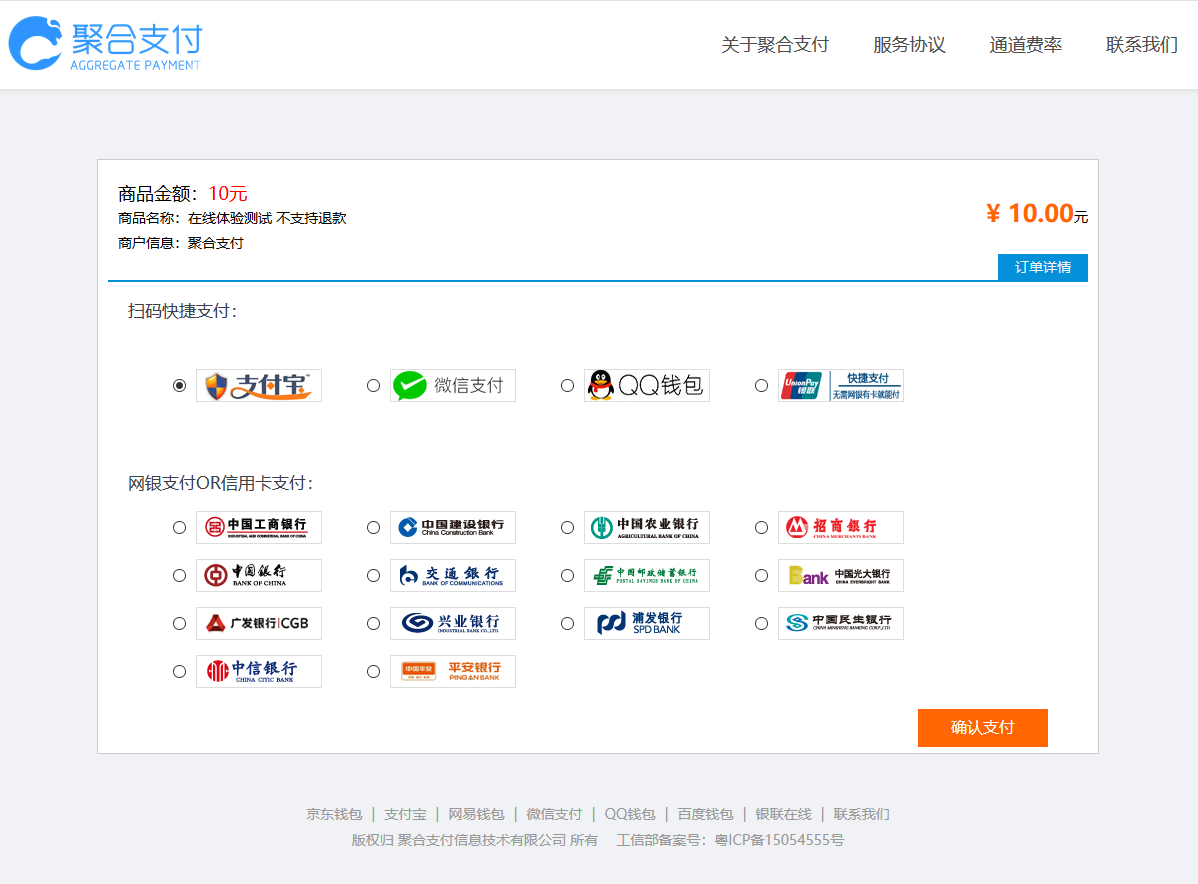Click the 网银支付OR信用卡支付 section heading
The height and width of the screenshot is (884, 1198).
220,483
